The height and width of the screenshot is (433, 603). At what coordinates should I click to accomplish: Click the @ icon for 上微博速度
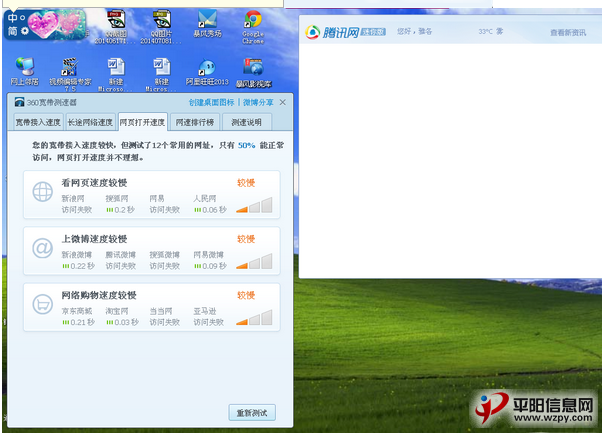point(42,248)
